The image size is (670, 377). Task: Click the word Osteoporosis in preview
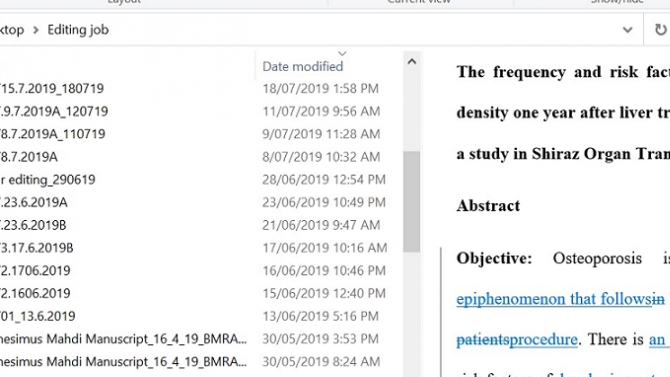pyautogui.click(x=597, y=258)
